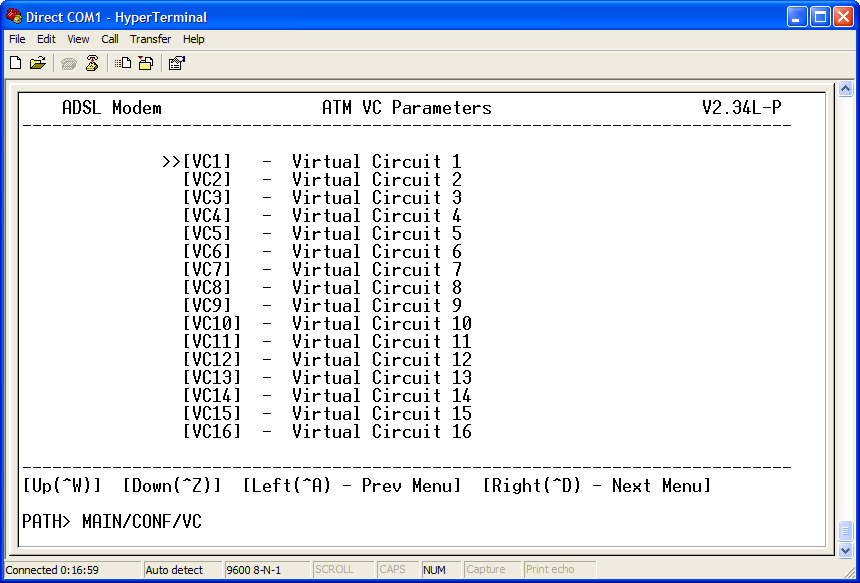The image size is (860, 583).
Task: Click the Call icon on the toolbar
Action: 68,62
